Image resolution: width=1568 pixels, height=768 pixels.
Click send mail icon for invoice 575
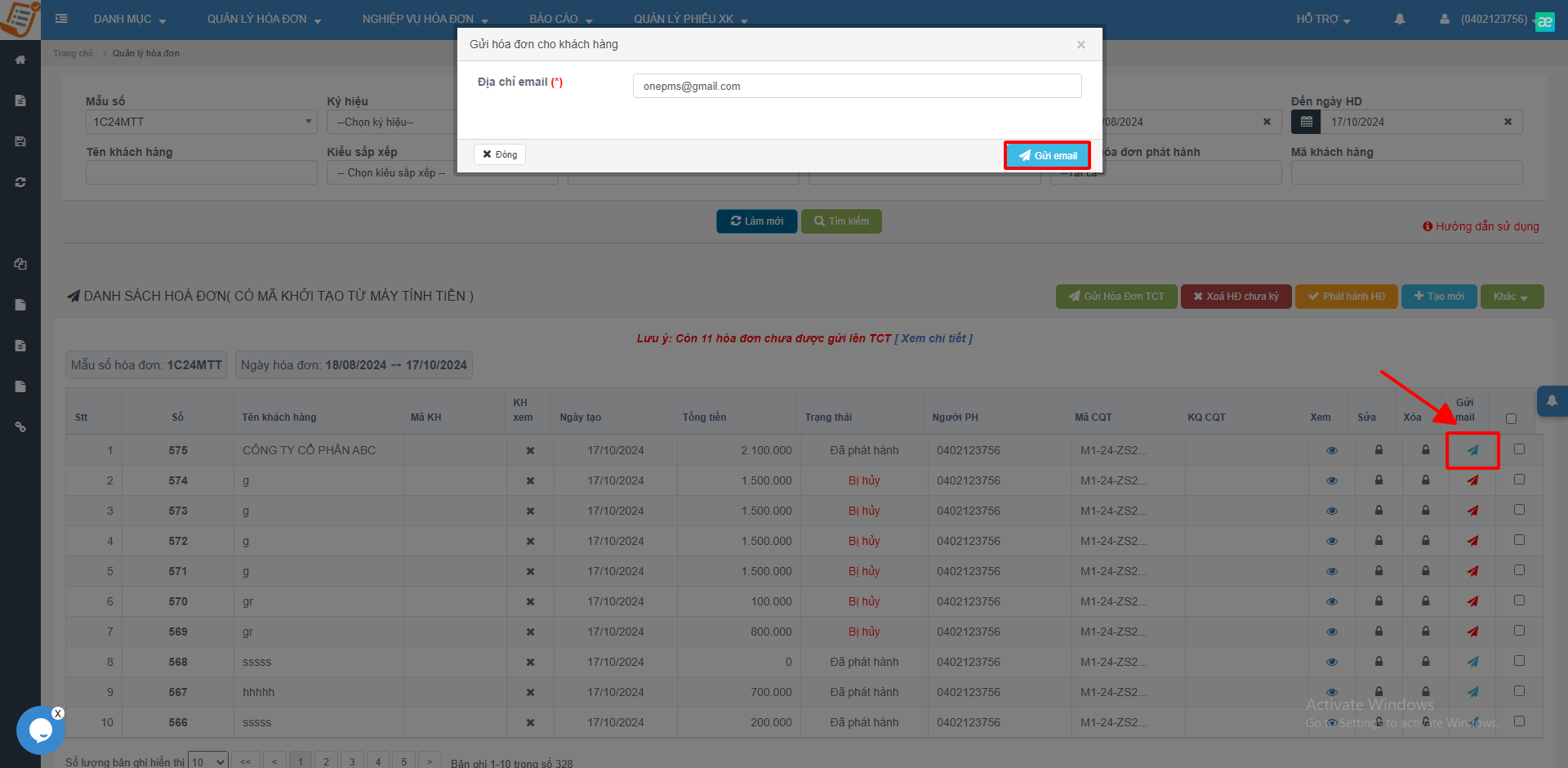click(1472, 450)
